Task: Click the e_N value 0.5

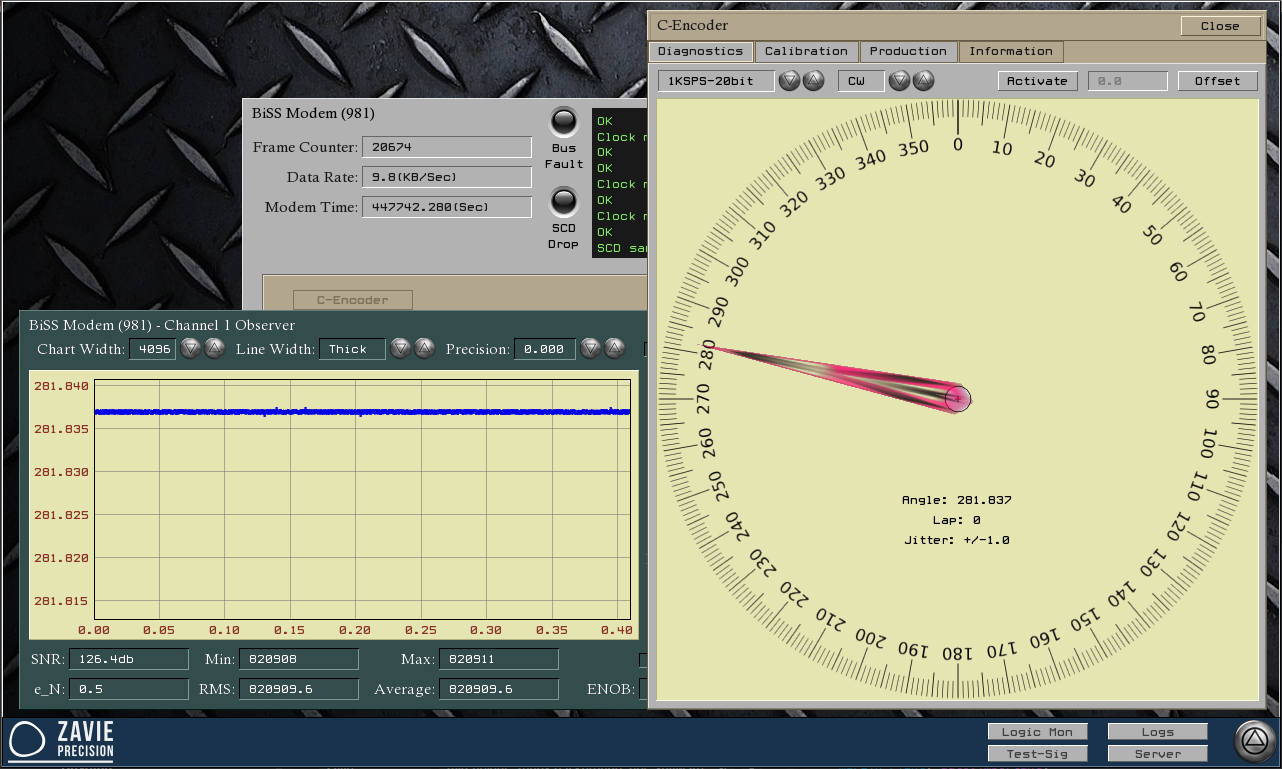Action: pyautogui.click(x=129, y=689)
